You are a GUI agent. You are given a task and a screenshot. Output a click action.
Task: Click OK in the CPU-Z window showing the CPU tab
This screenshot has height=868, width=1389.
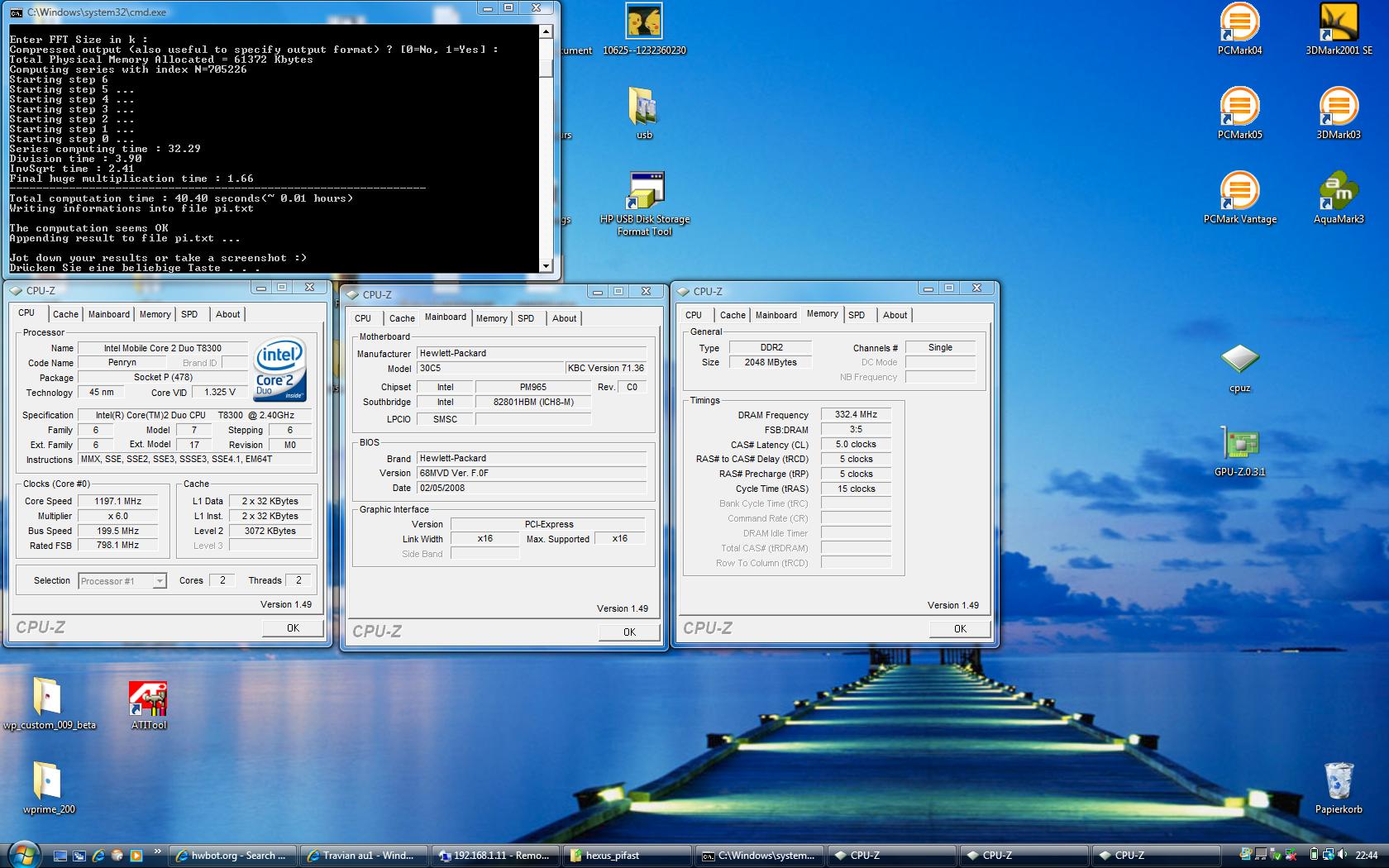[x=293, y=628]
